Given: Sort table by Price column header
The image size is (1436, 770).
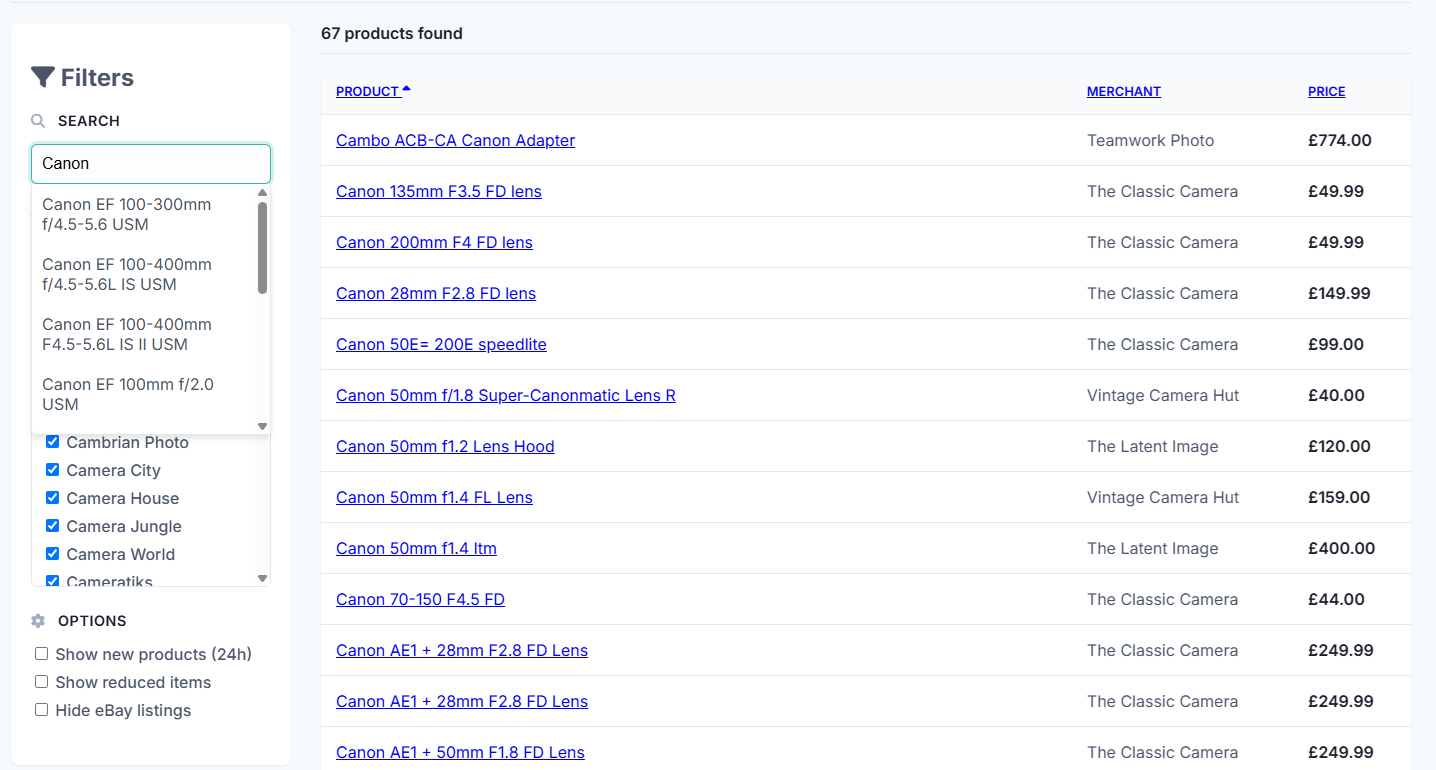Looking at the screenshot, I should [1326, 91].
